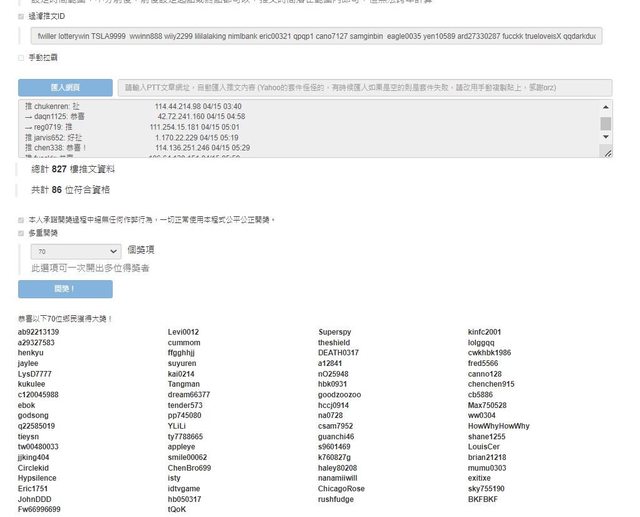Click winner name HowWhyHowWhy

point(499,426)
